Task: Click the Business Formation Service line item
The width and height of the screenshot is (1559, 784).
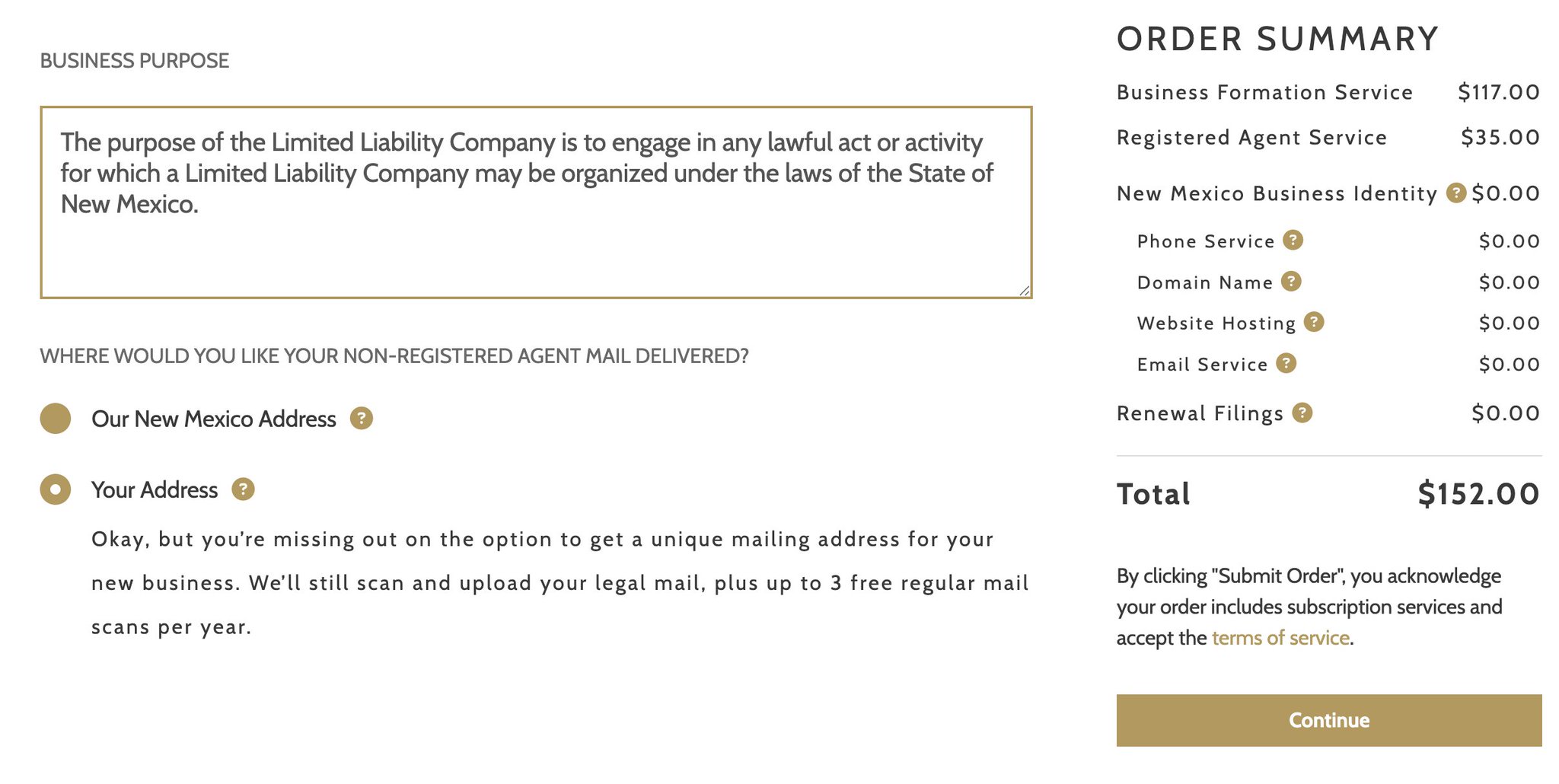Action: pyautogui.click(x=1328, y=92)
